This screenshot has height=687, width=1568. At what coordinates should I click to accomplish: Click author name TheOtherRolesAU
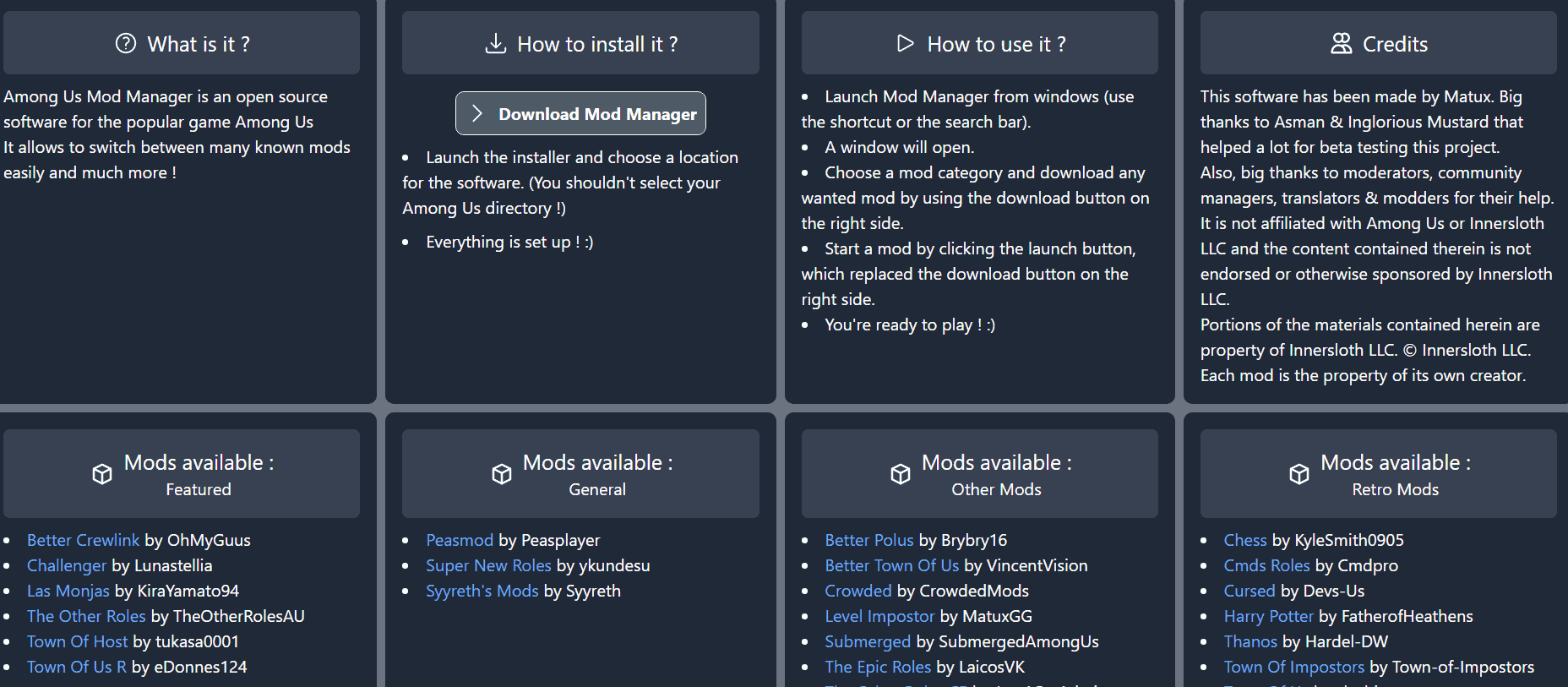pos(238,616)
